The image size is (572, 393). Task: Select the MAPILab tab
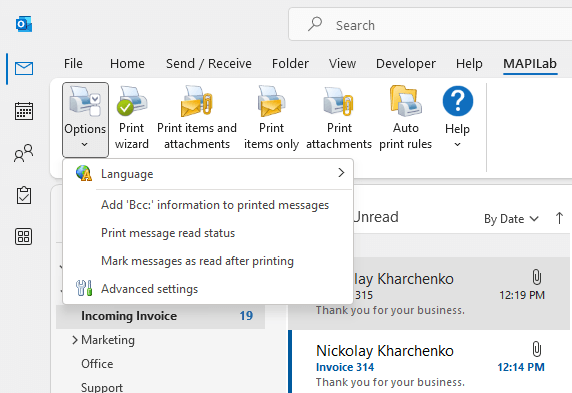pyautogui.click(x=530, y=63)
